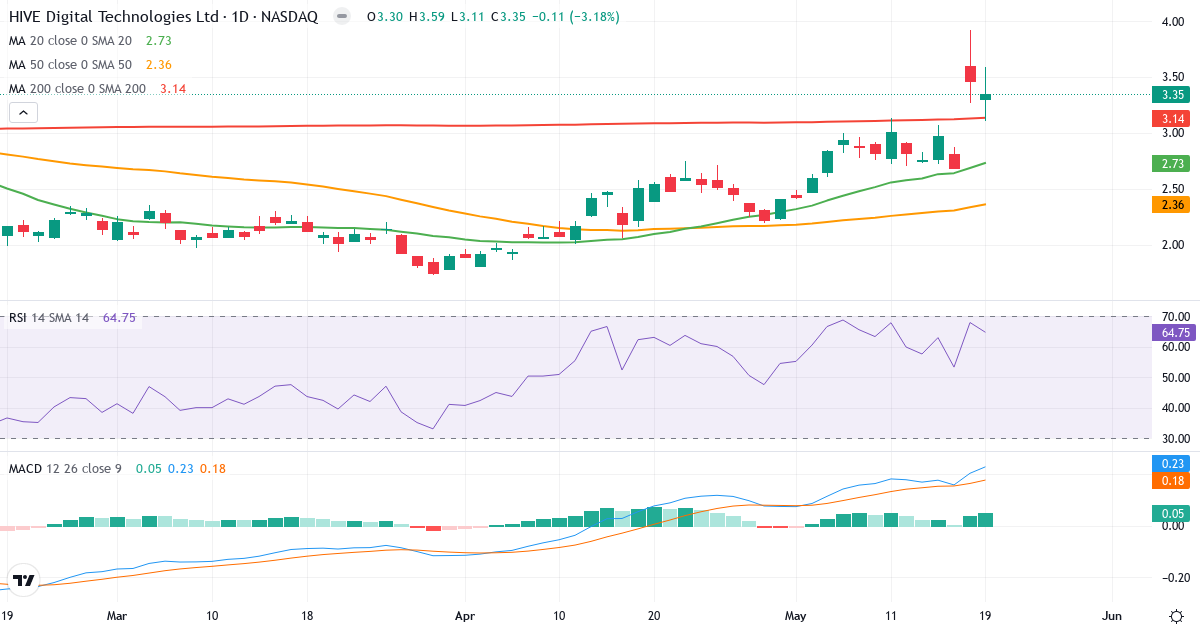Click the Jun date on time axis

pyautogui.click(x=1111, y=615)
